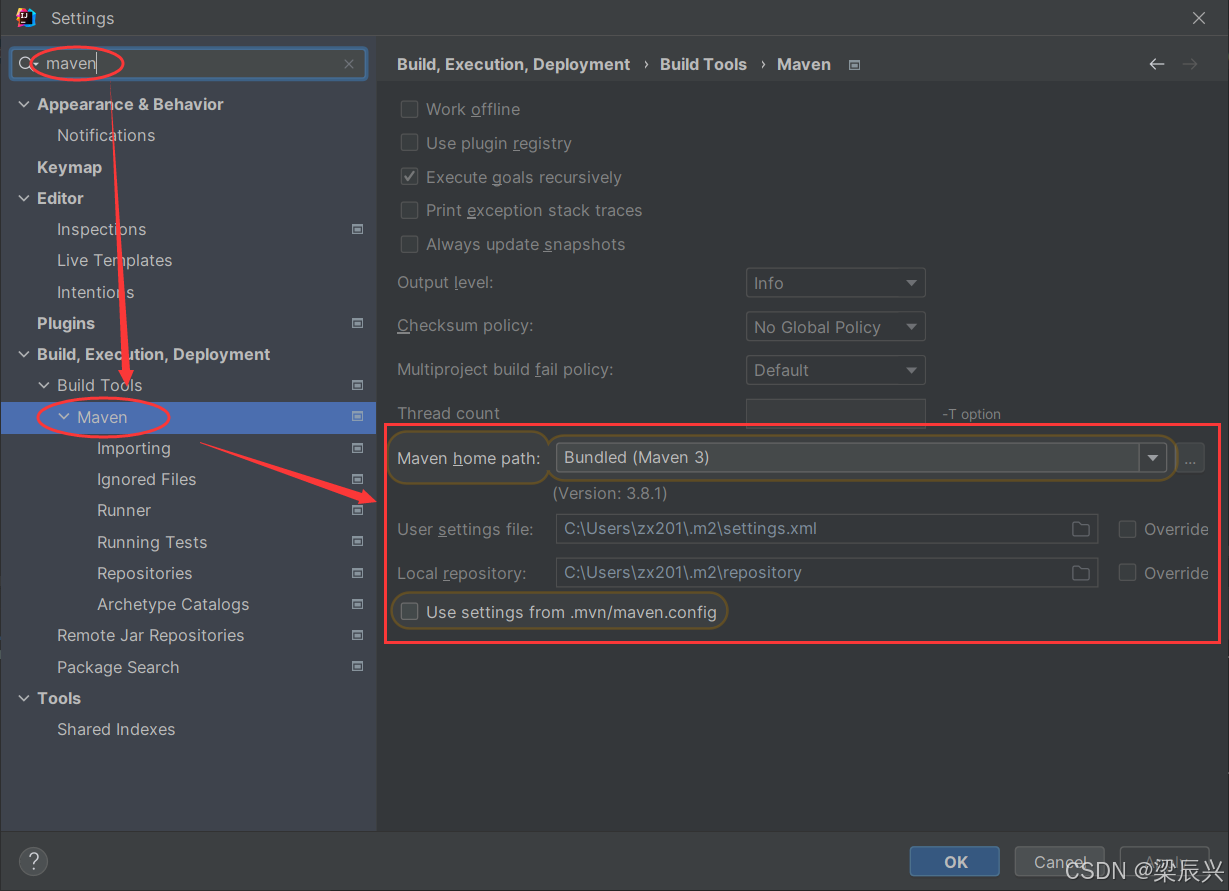This screenshot has width=1229, height=891.
Task: Collapse the Editor section
Action: click(x=24, y=198)
